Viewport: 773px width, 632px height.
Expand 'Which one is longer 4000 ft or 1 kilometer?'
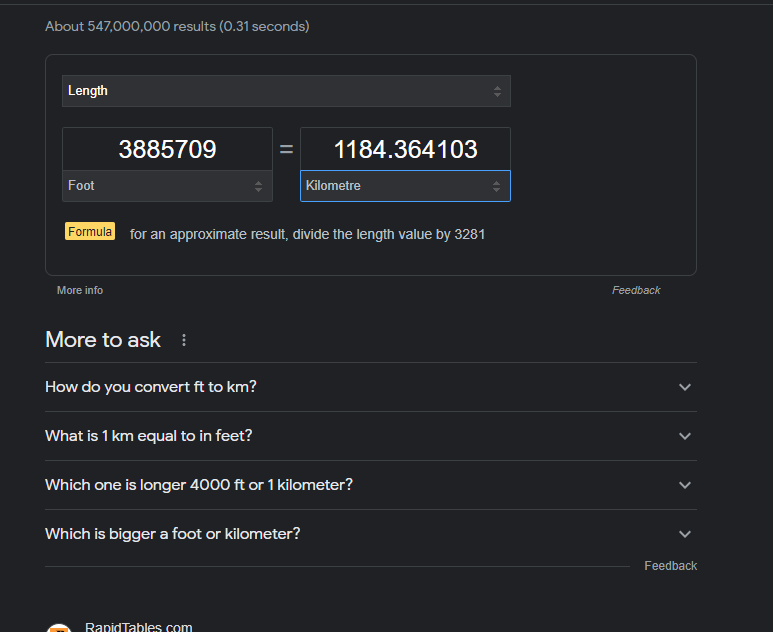point(199,485)
